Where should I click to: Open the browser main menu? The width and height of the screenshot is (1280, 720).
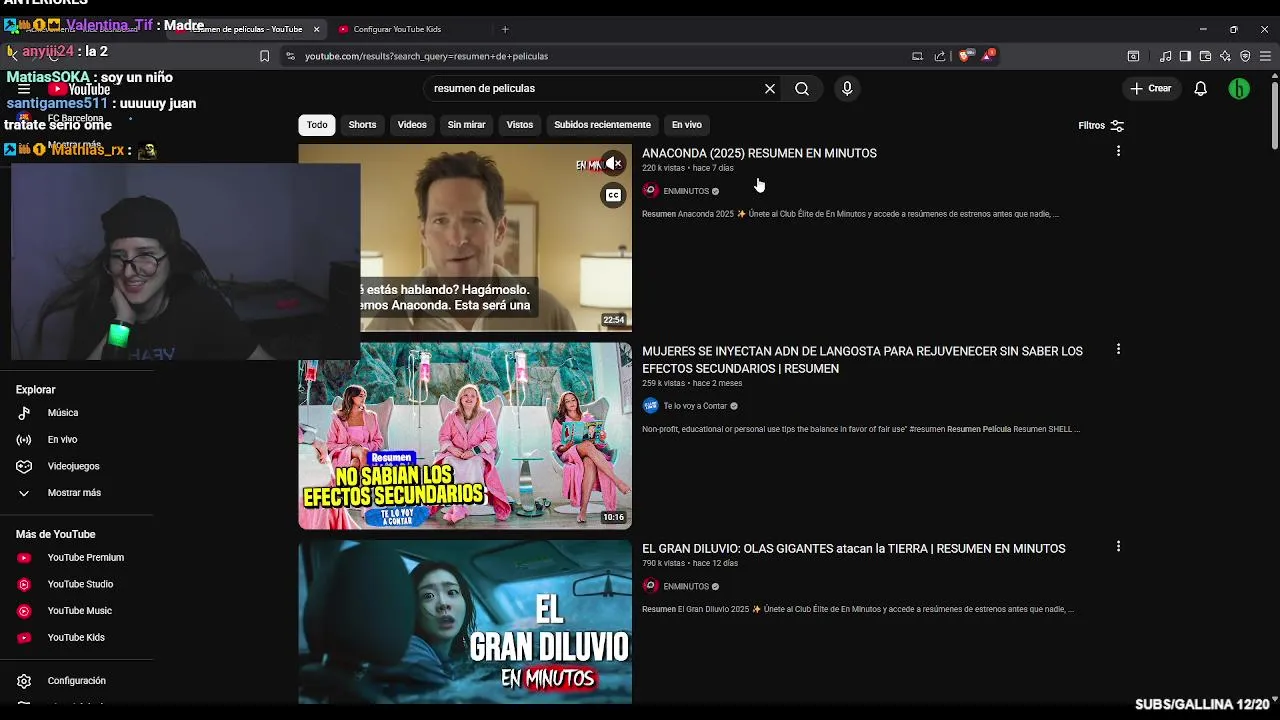[1266, 56]
